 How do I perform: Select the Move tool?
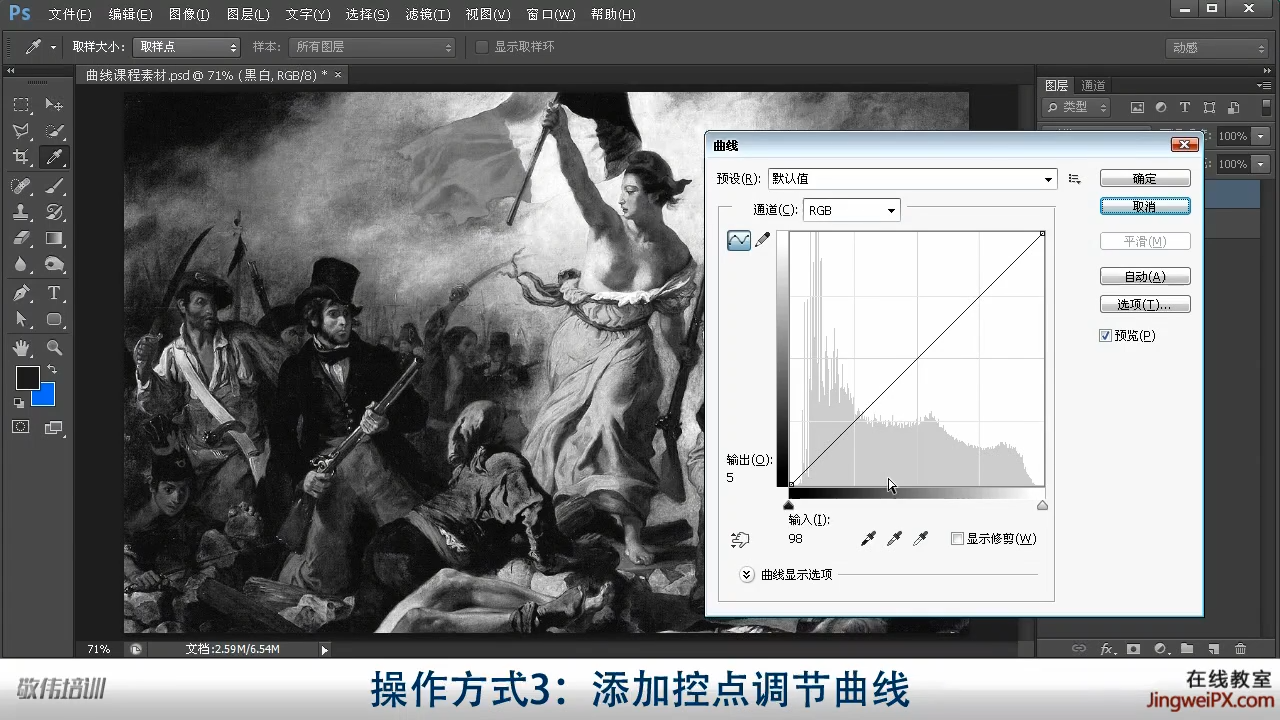click(x=54, y=105)
